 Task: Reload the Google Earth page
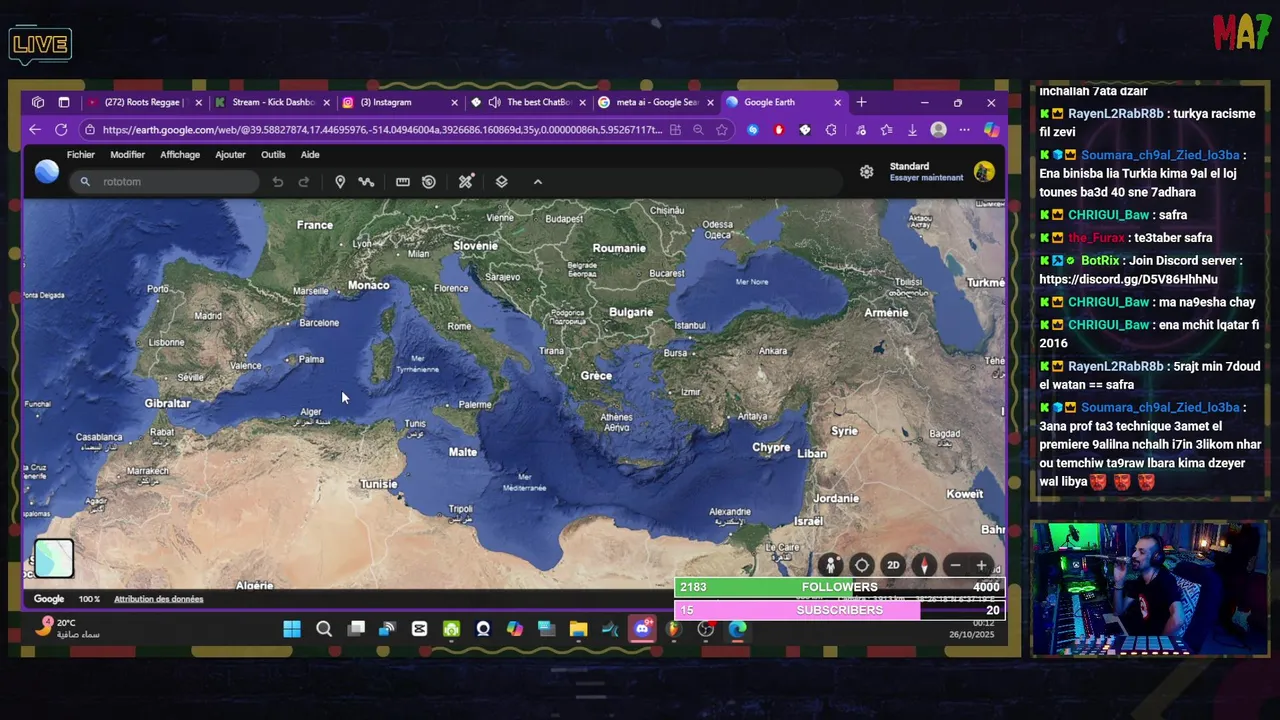click(x=61, y=130)
